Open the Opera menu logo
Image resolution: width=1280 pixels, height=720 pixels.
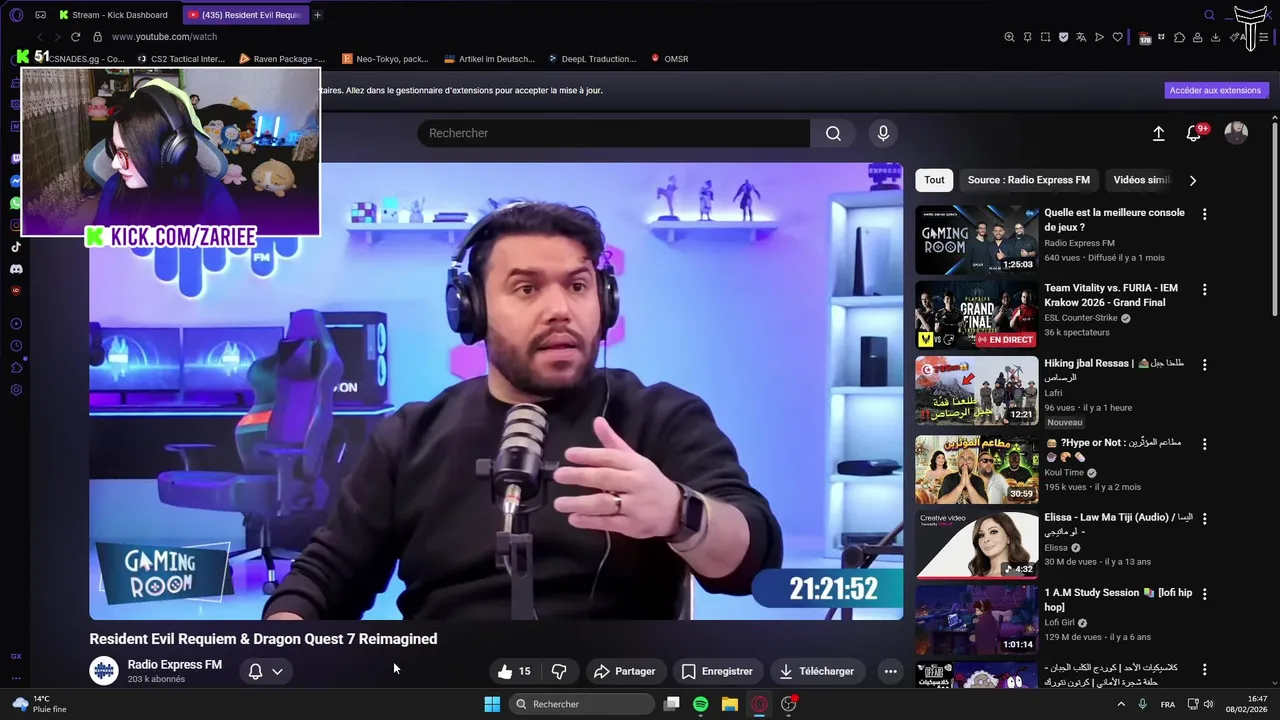16,15
